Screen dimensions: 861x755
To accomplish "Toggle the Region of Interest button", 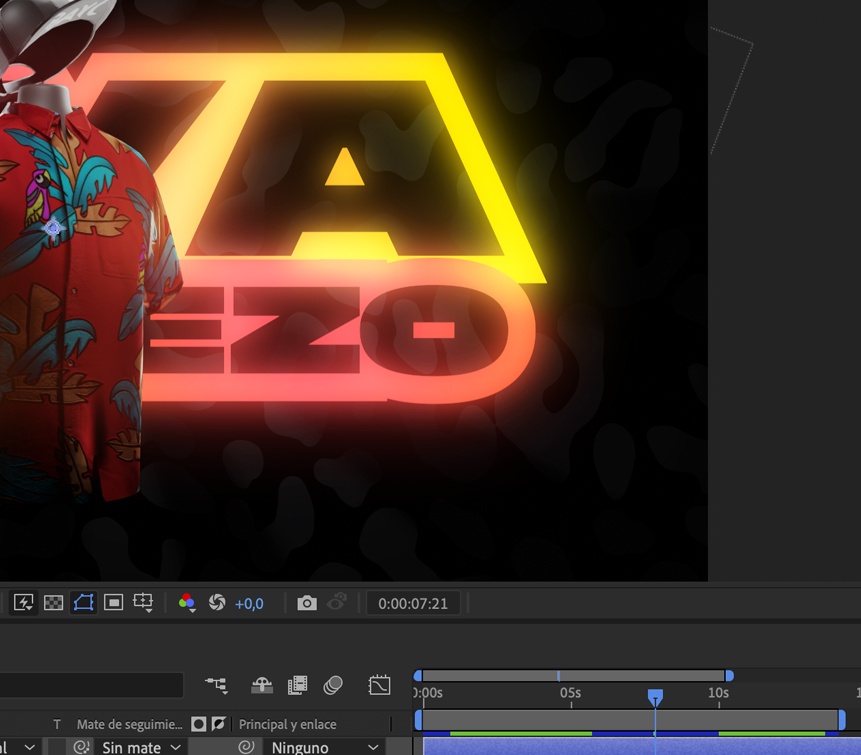I will point(113,603).
